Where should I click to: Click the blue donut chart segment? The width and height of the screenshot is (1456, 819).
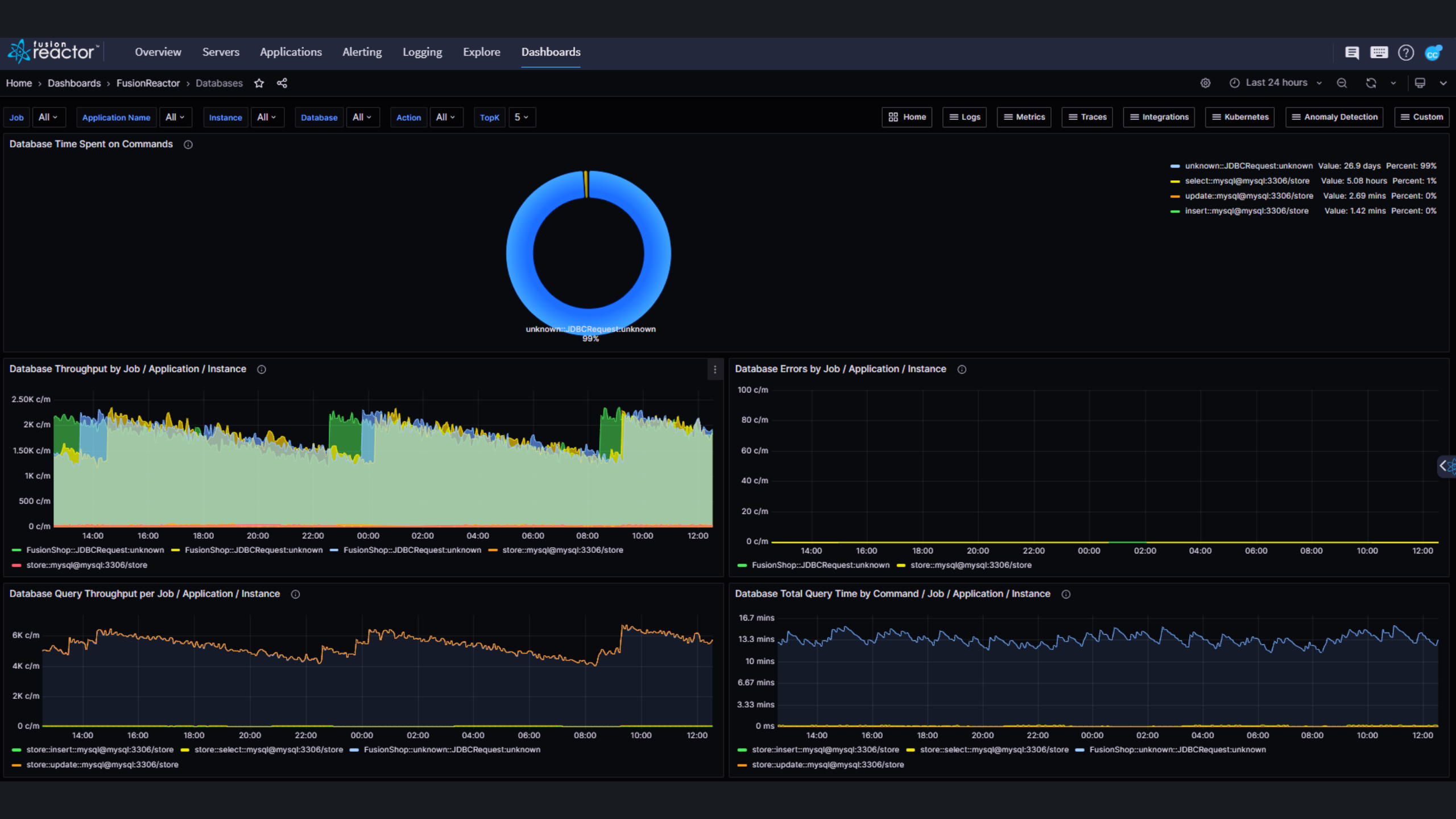pyautogui.click(x=520, y=253)
